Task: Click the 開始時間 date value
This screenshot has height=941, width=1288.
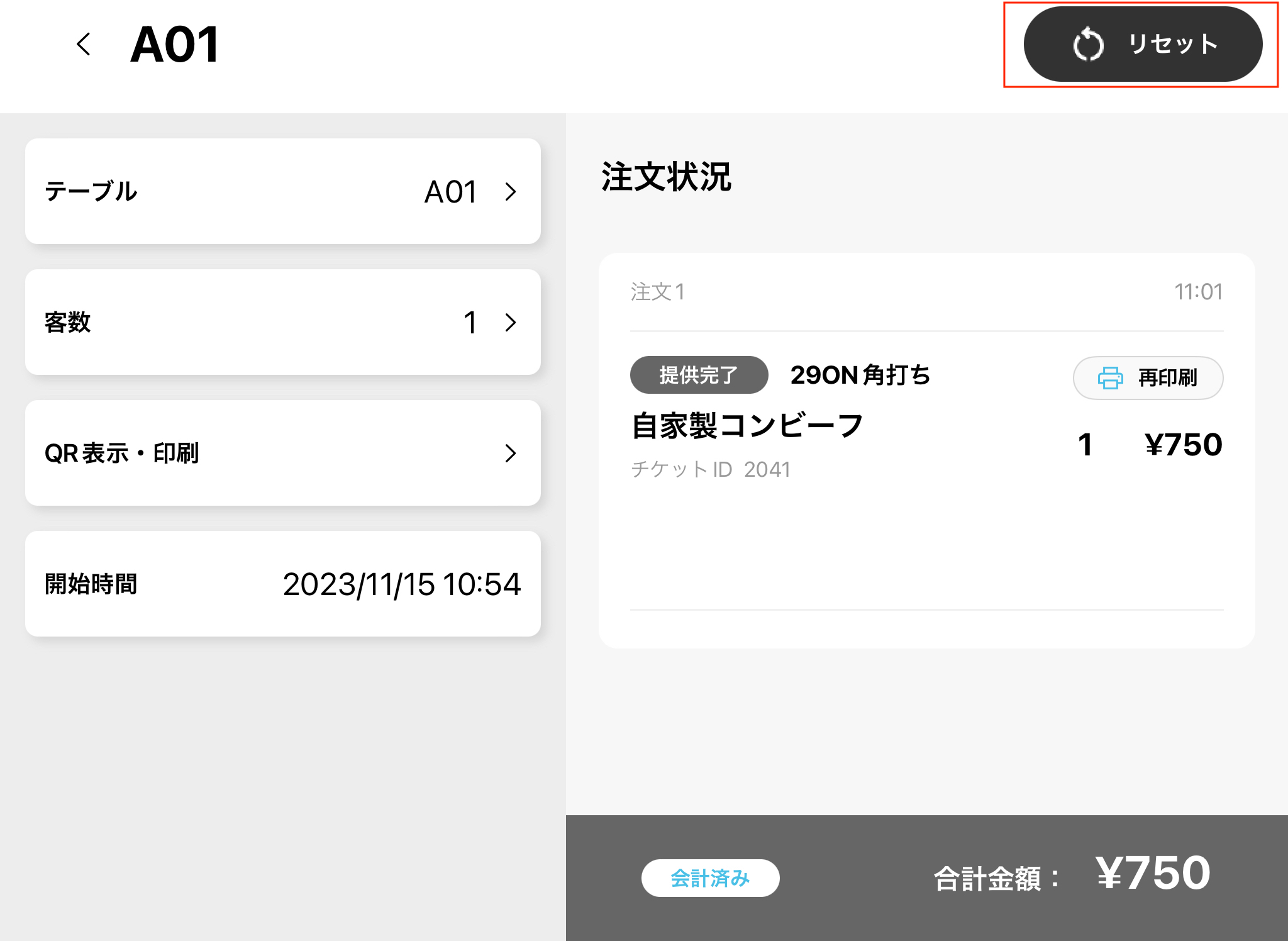Action: 402,584
